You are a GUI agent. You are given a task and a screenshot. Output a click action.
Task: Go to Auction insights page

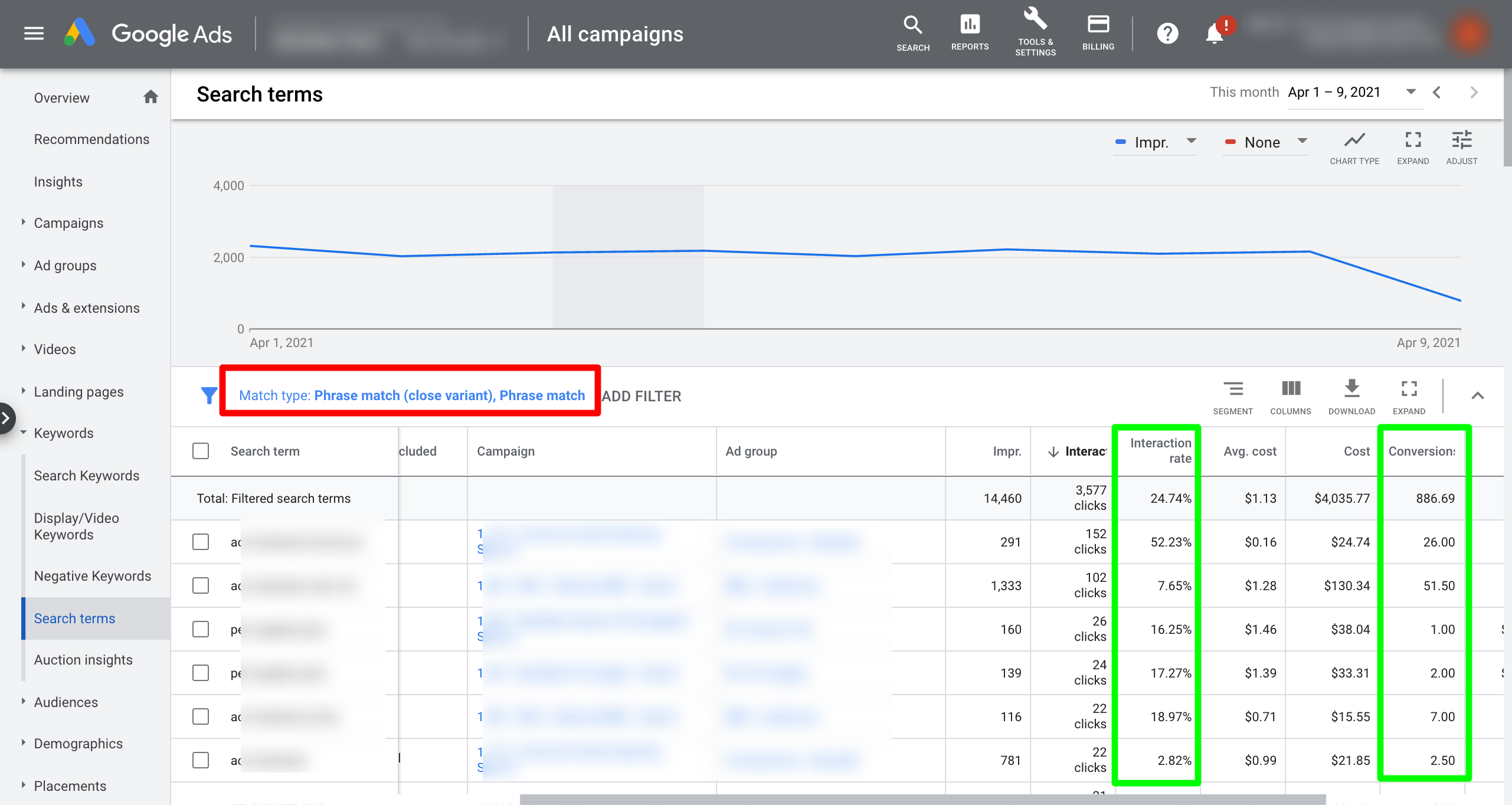[83, 660]
